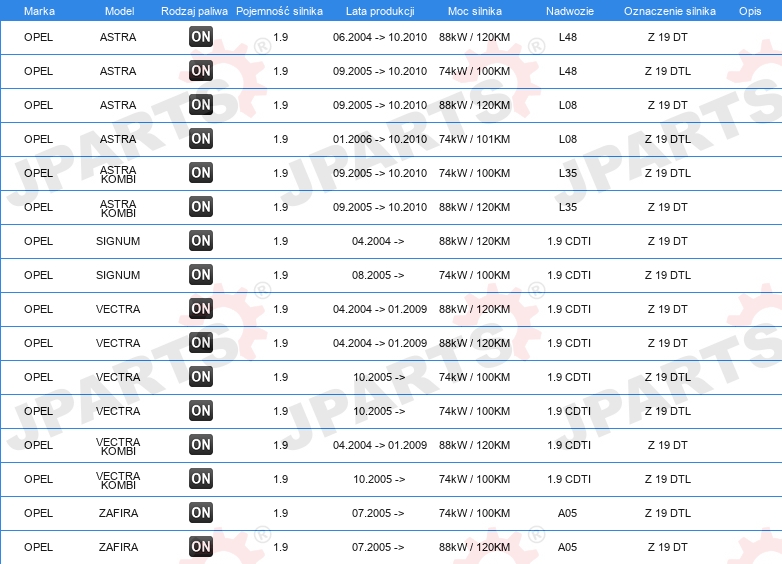Click the ON fuel icon for Signum 08.2005
Image resolution: width=782 pixels, height=564 pixels.
[x=201, y=275]
